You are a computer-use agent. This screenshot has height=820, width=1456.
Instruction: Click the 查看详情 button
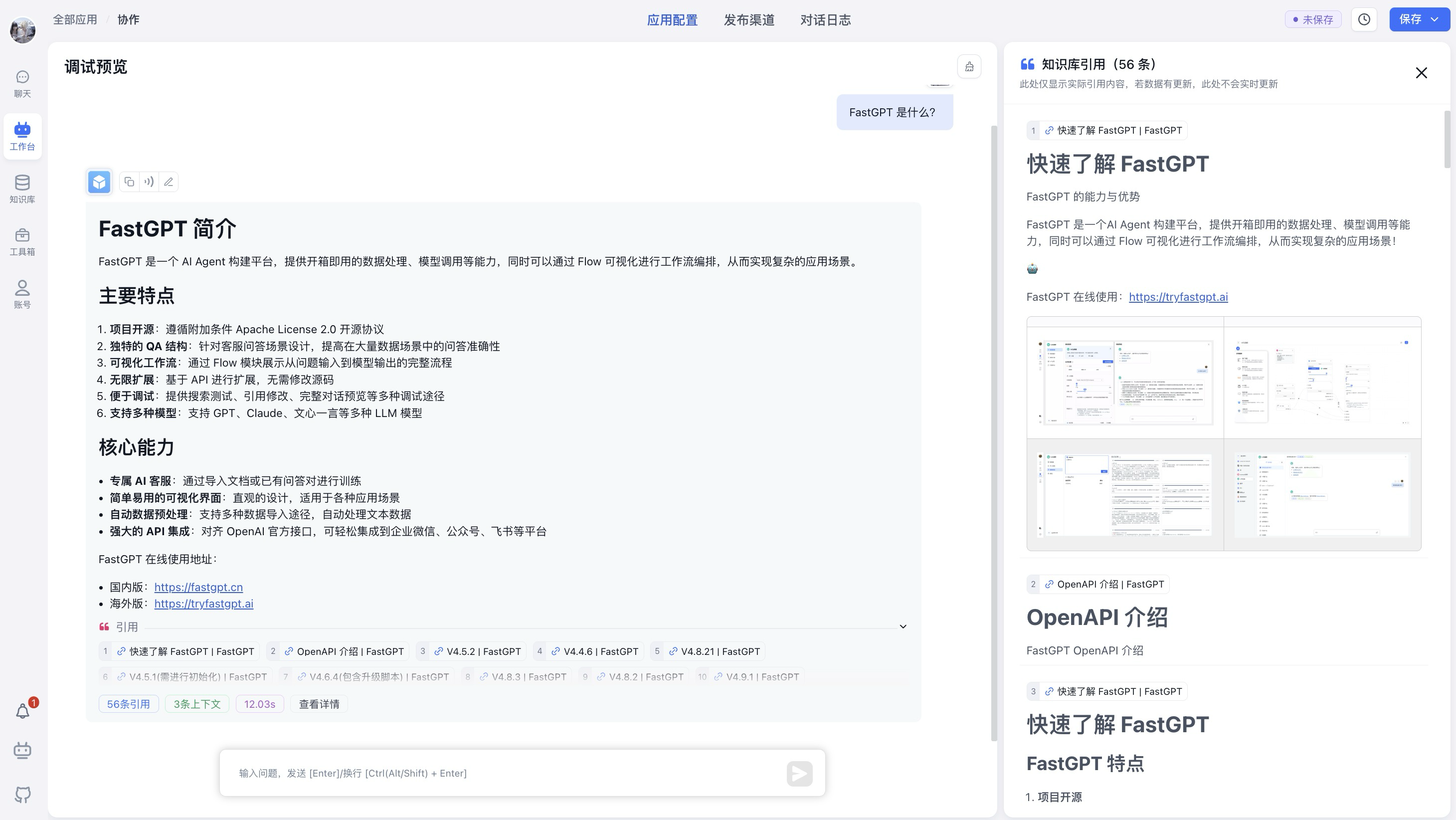tap(319, 704)
